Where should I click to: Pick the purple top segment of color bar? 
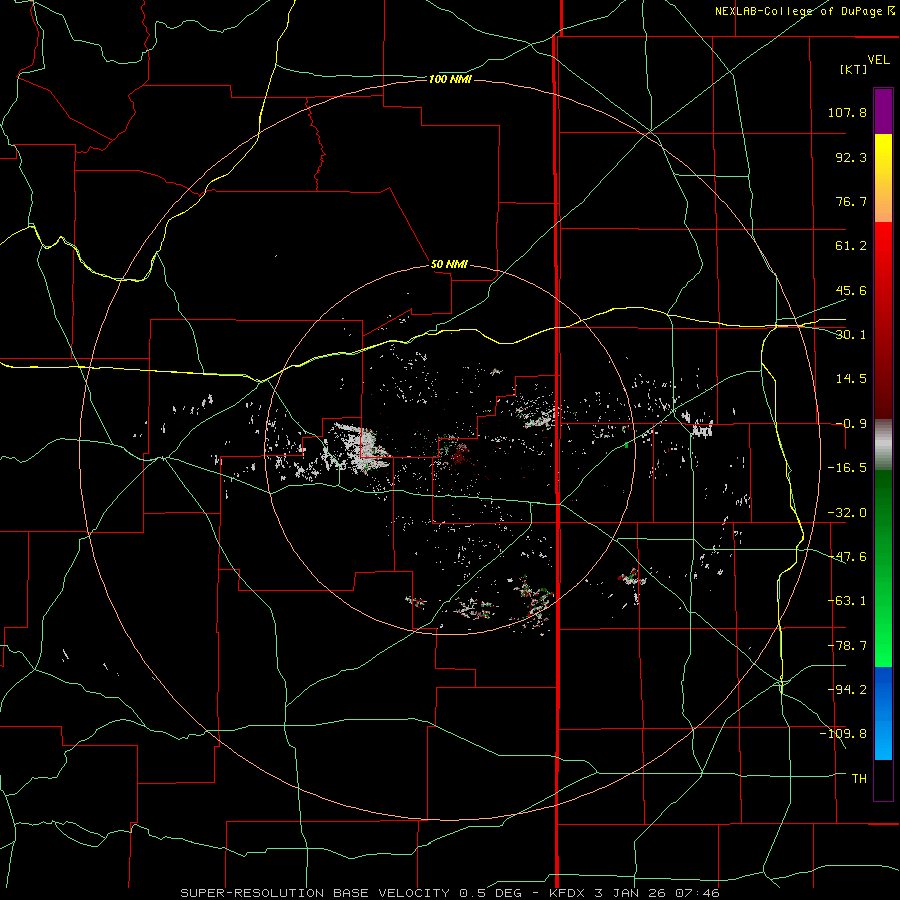click(883, 111)
